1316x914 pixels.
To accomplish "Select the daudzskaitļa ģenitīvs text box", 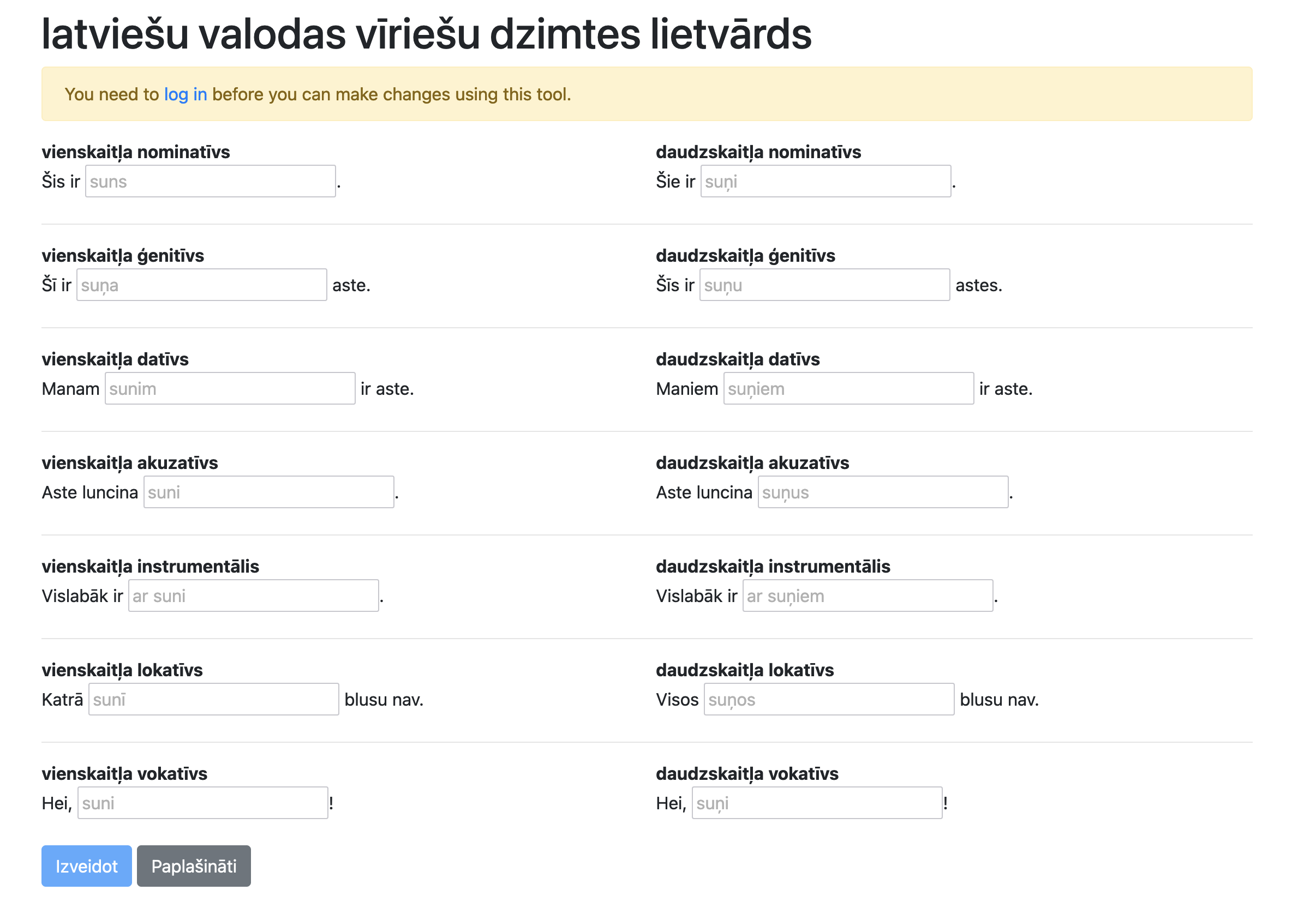I will [824, 285].
